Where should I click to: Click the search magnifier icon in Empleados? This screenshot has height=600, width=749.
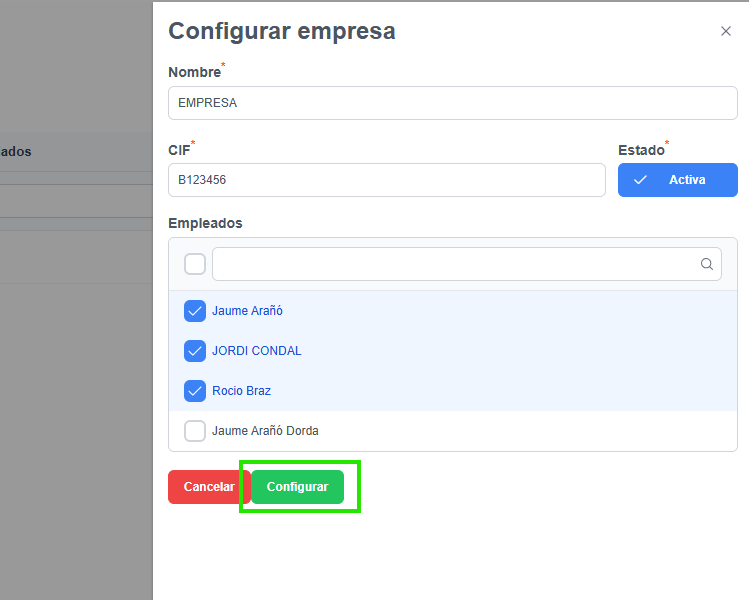[706, 264]
